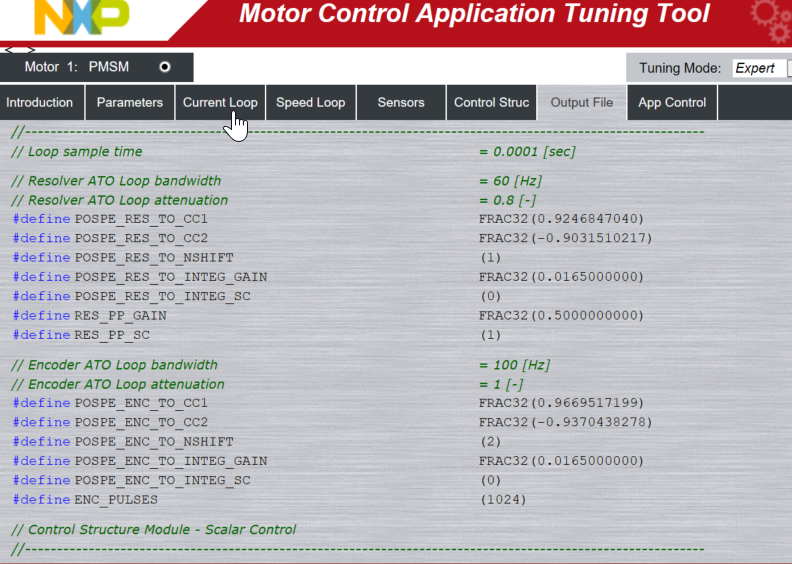The image size is (792, 564).
Task: Click the value FRAC32(0.9246847040)
Action: (x=561, y=219)
